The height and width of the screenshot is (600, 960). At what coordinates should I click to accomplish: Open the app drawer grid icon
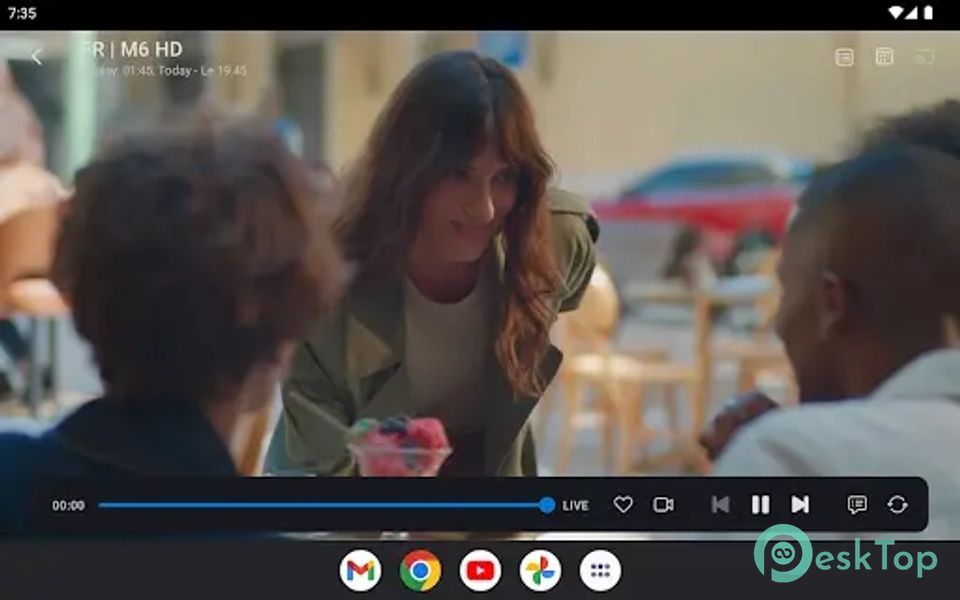pyautogui.click(x=600, y=571)
